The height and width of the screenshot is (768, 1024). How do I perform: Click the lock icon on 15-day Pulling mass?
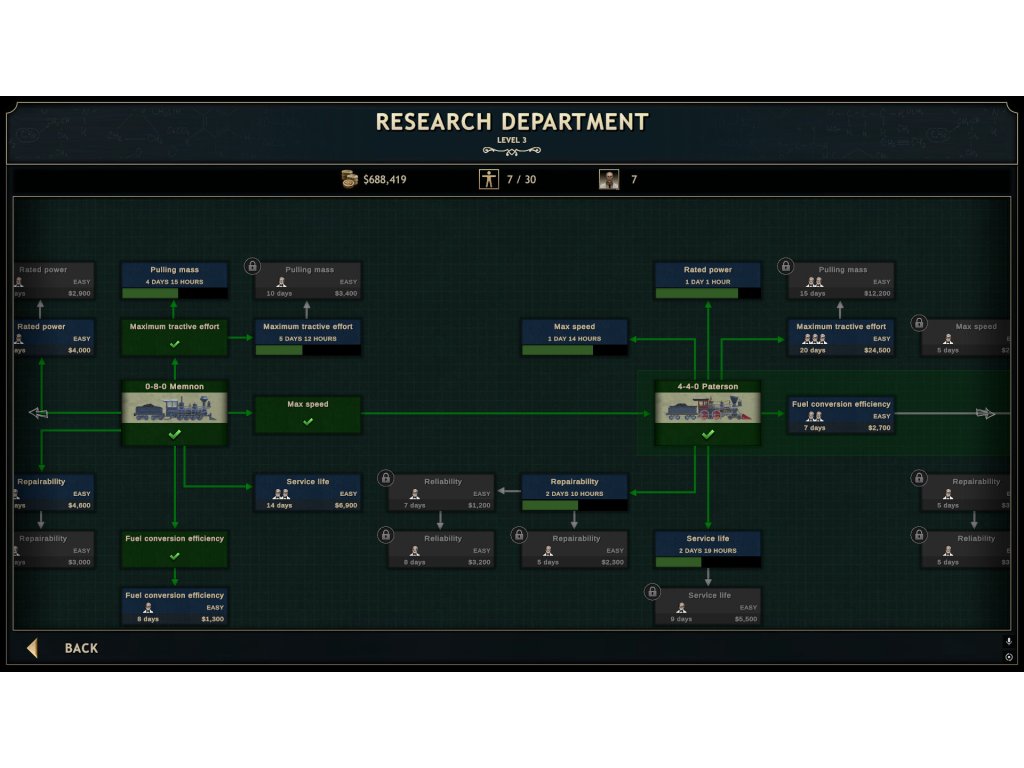pyautogui.click(x=786, y=266)
